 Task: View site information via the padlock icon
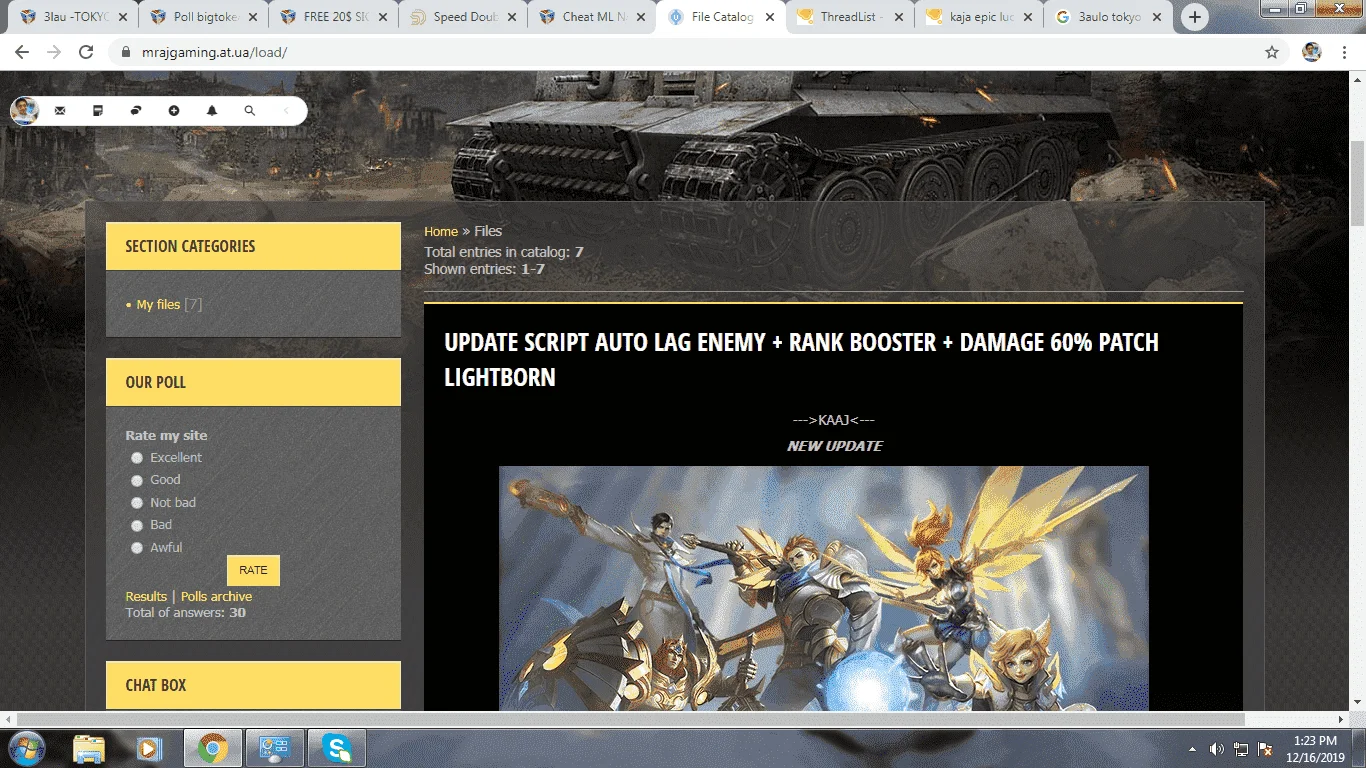coord(126,52)
